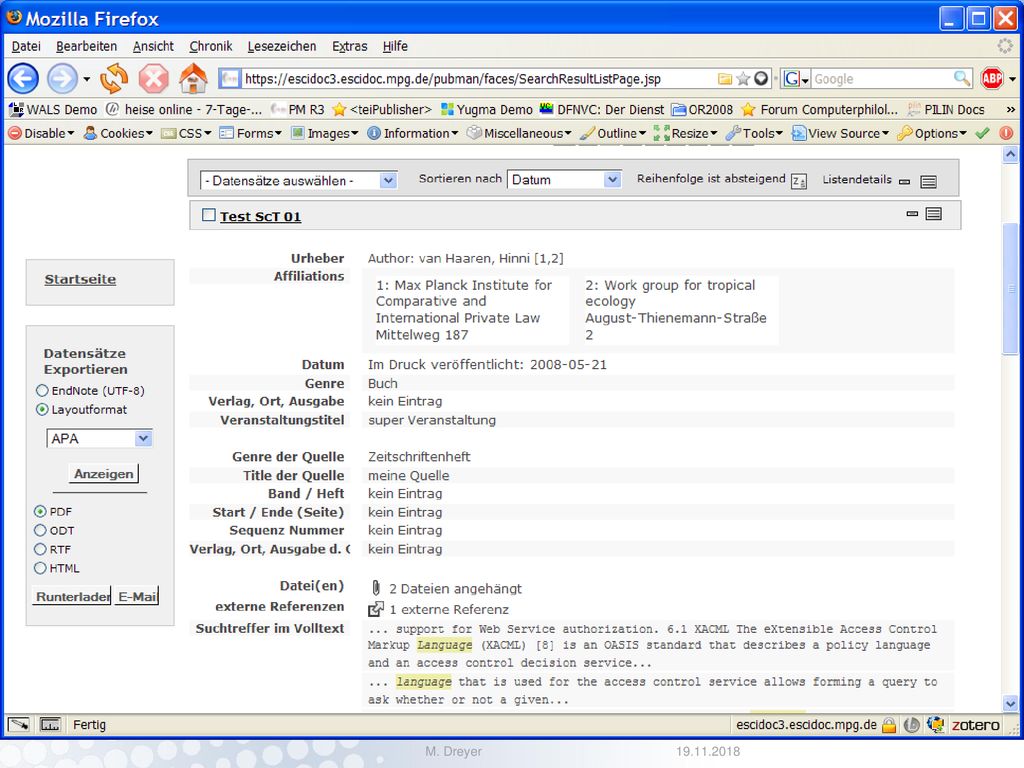This screenshot has width=1024, height=768.
Task: Open the Datensätze auswählen dropdown
Action: coord(298,180)
